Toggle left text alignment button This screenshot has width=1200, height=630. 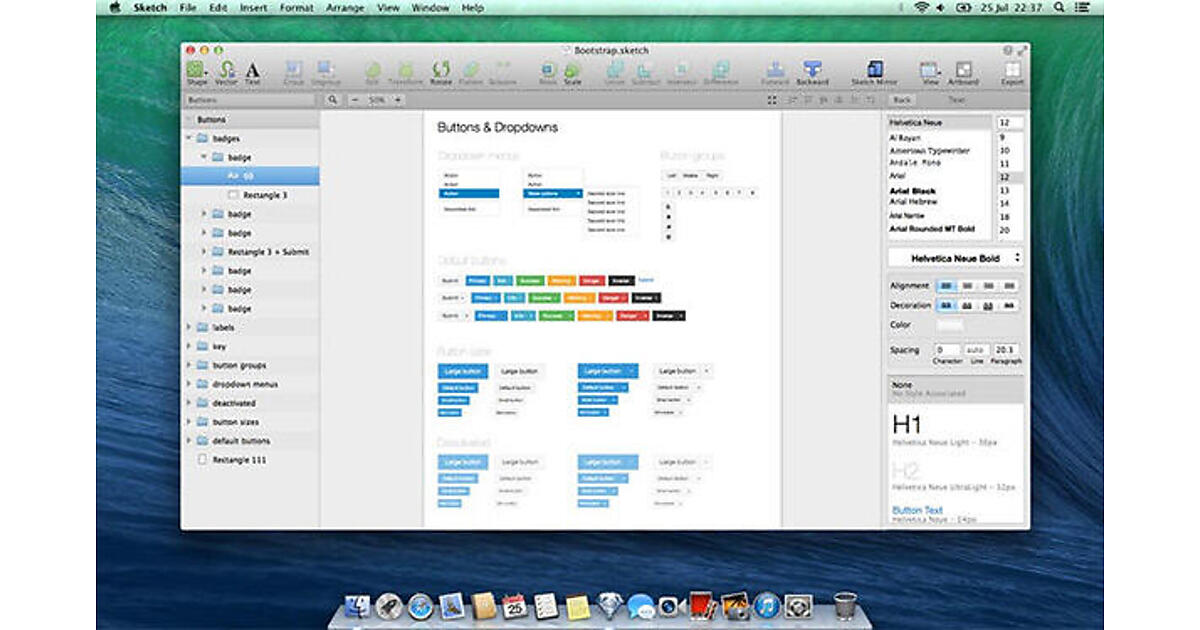(x=945, y=286)
